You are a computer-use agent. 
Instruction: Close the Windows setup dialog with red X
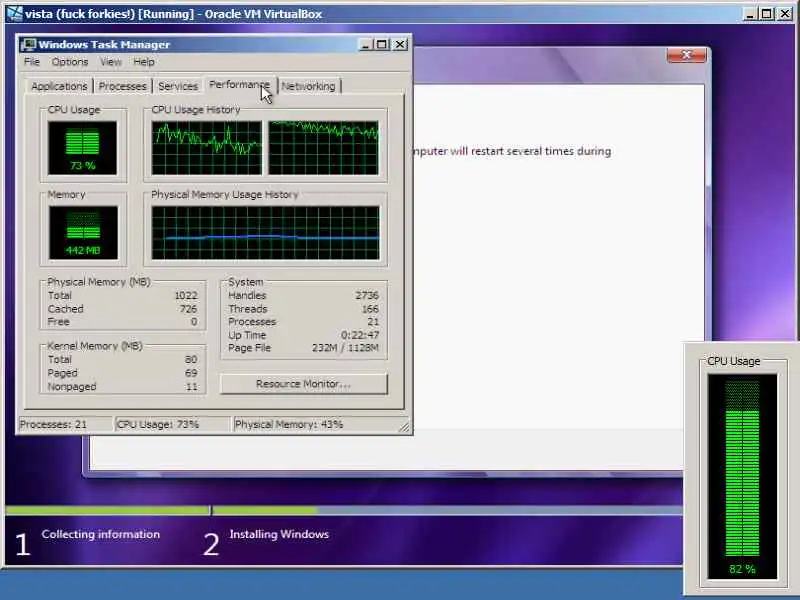point(687,55)
